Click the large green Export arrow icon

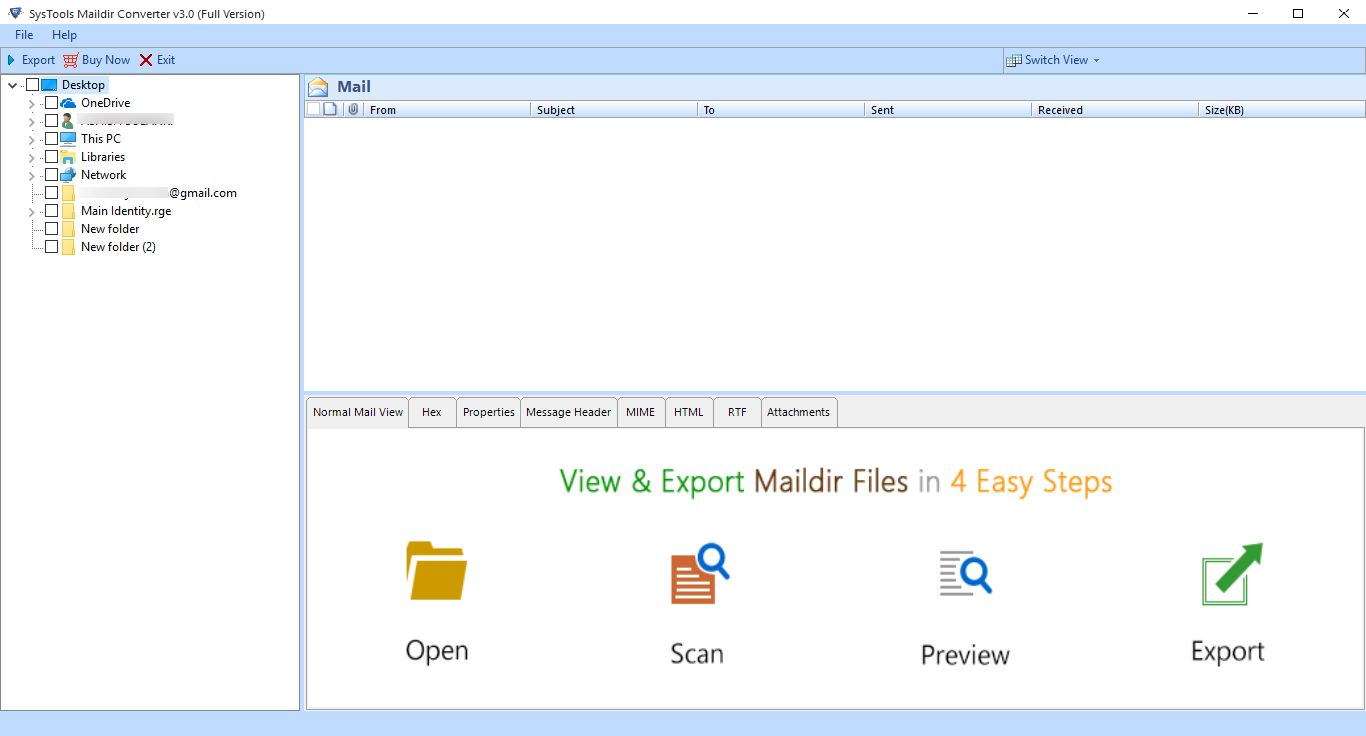tap(1232, 574)
